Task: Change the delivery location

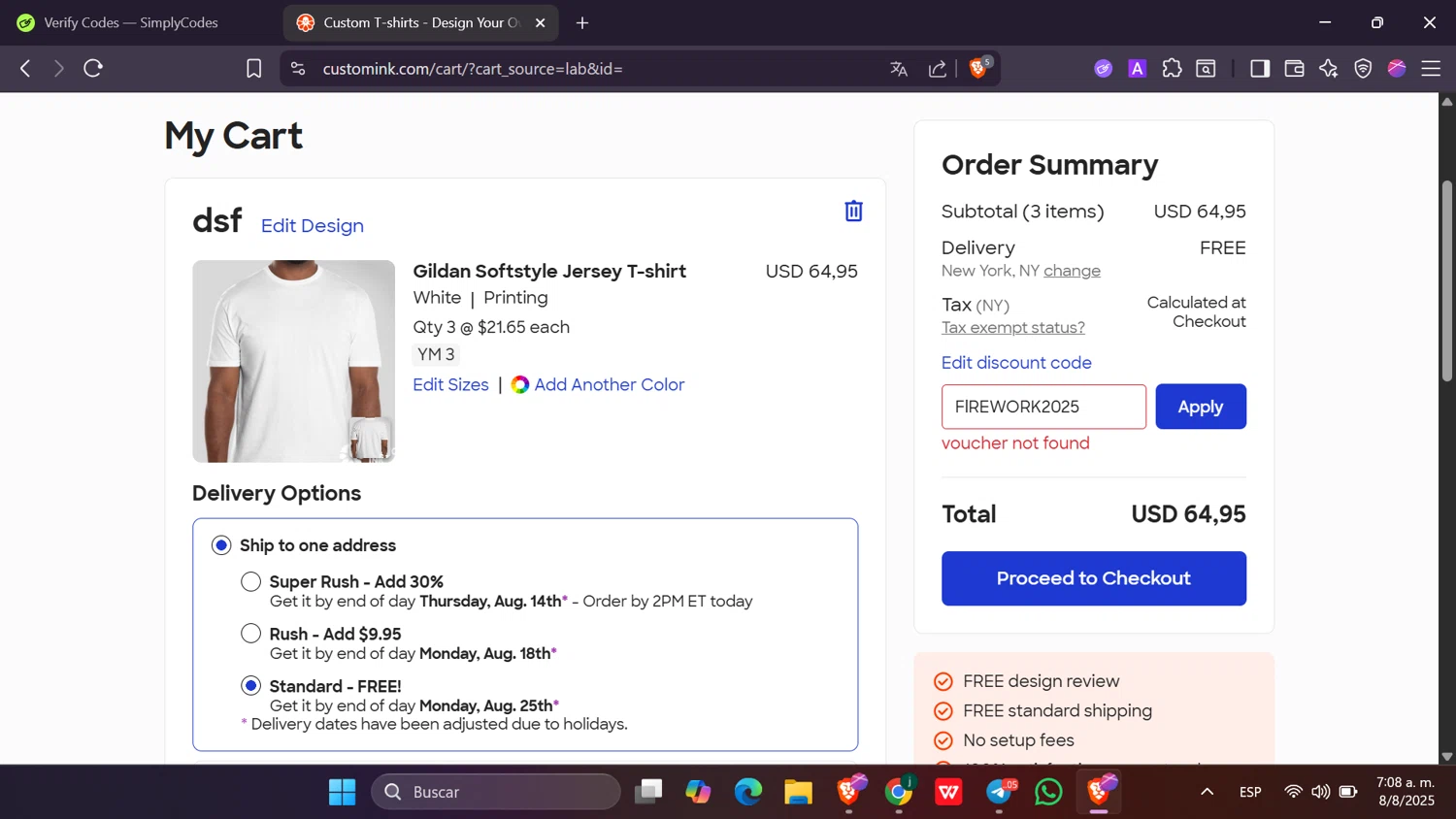Action: (x=1072, y=271)
